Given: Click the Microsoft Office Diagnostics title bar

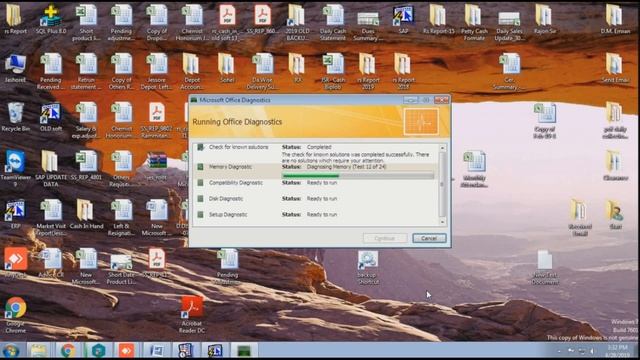Looking at the screenshot, I should click(296, 100).
